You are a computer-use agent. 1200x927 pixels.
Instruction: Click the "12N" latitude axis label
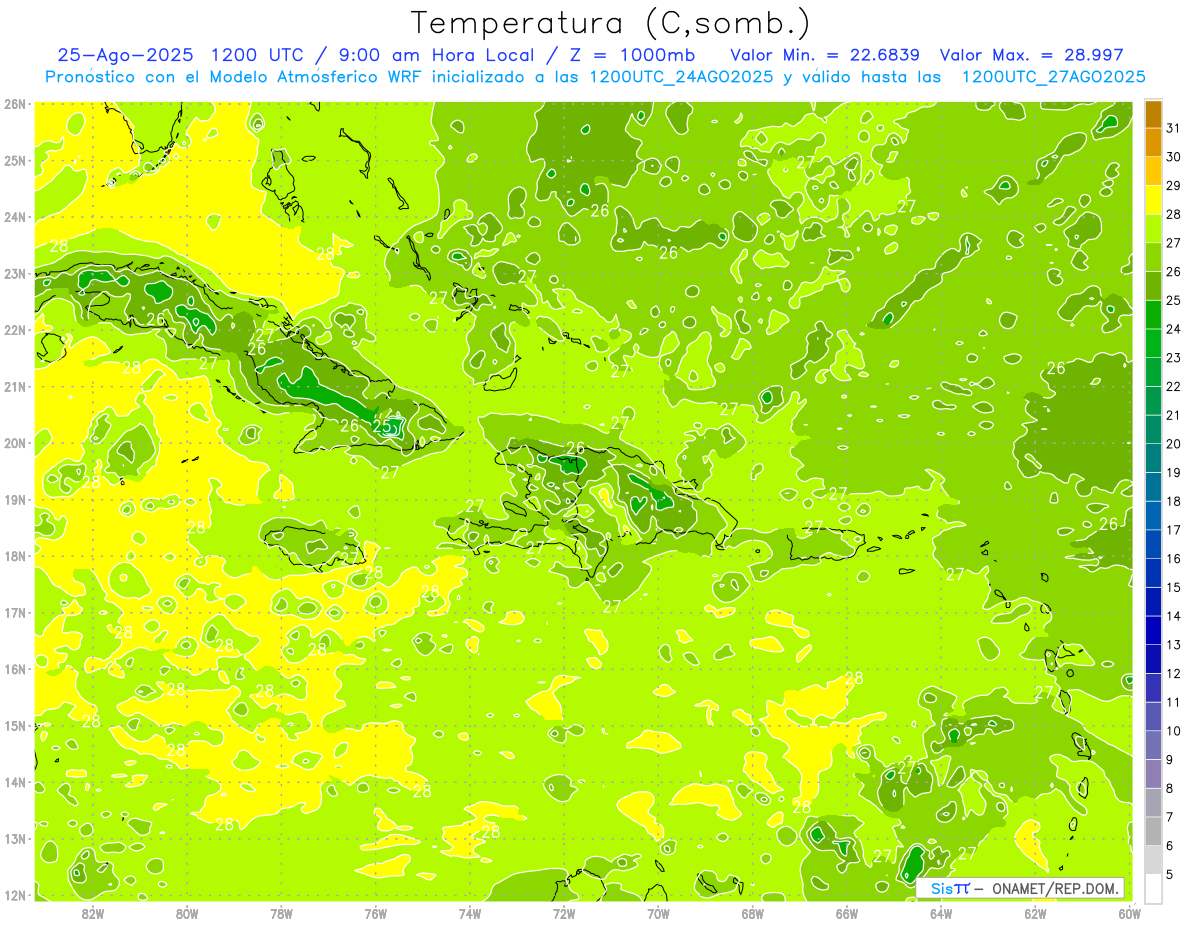(x=15, y=895)
